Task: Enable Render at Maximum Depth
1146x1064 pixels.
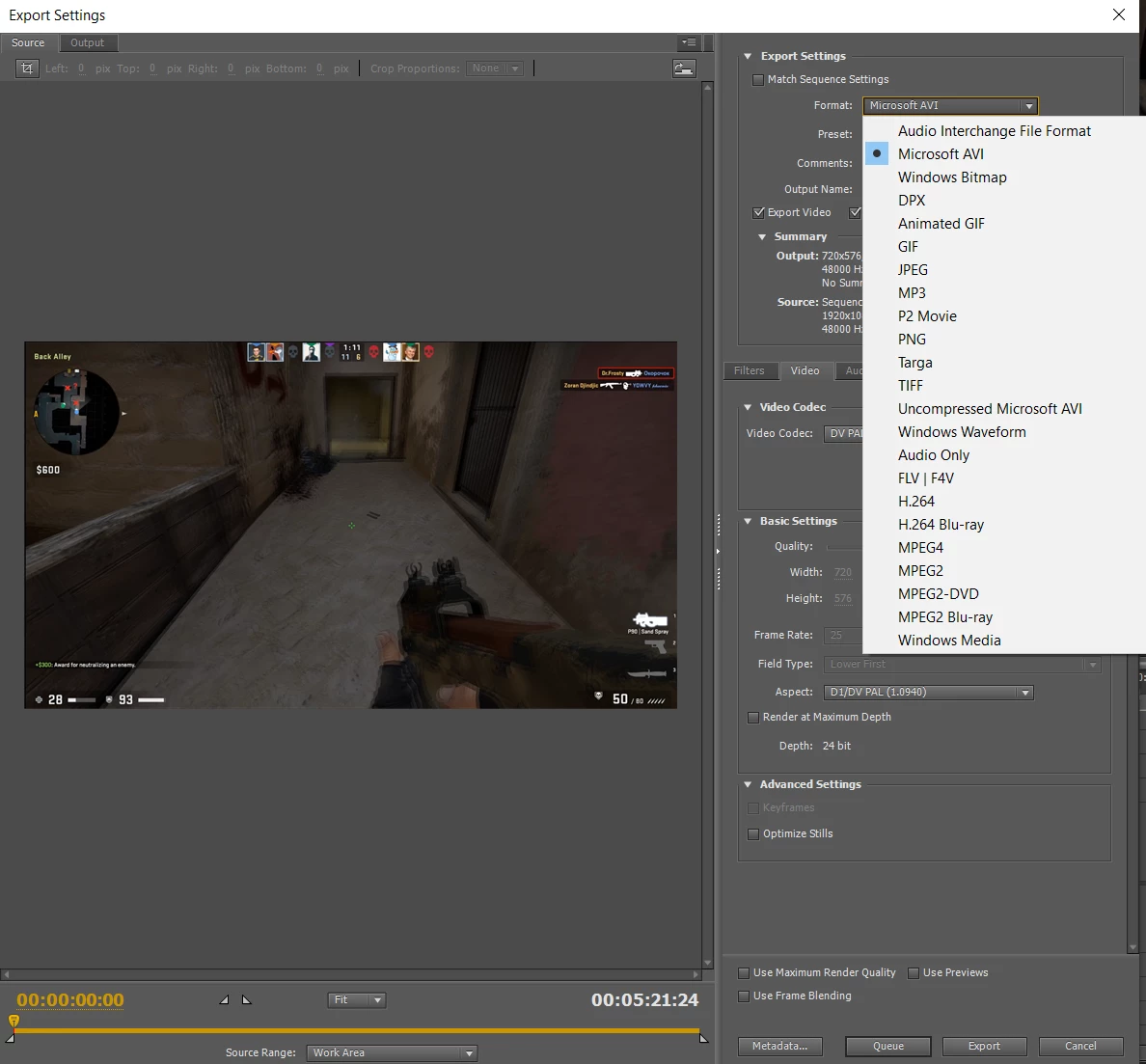Action: [x=752, y=718]
